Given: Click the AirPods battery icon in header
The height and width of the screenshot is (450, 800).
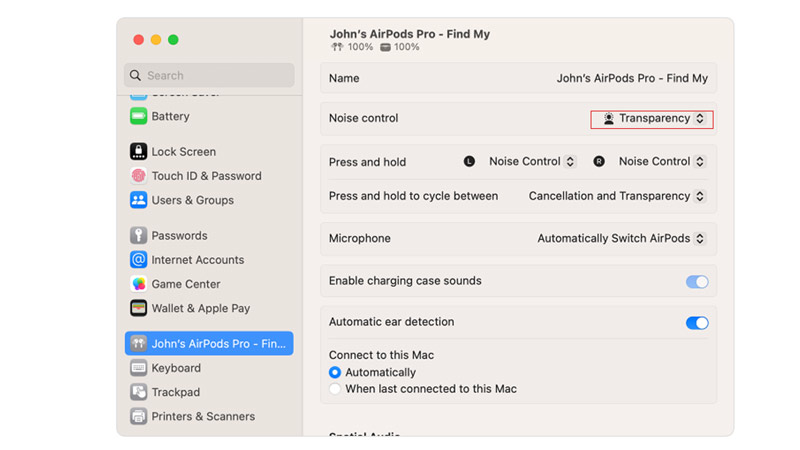Looking at the screenshot, I should (337, 47).
